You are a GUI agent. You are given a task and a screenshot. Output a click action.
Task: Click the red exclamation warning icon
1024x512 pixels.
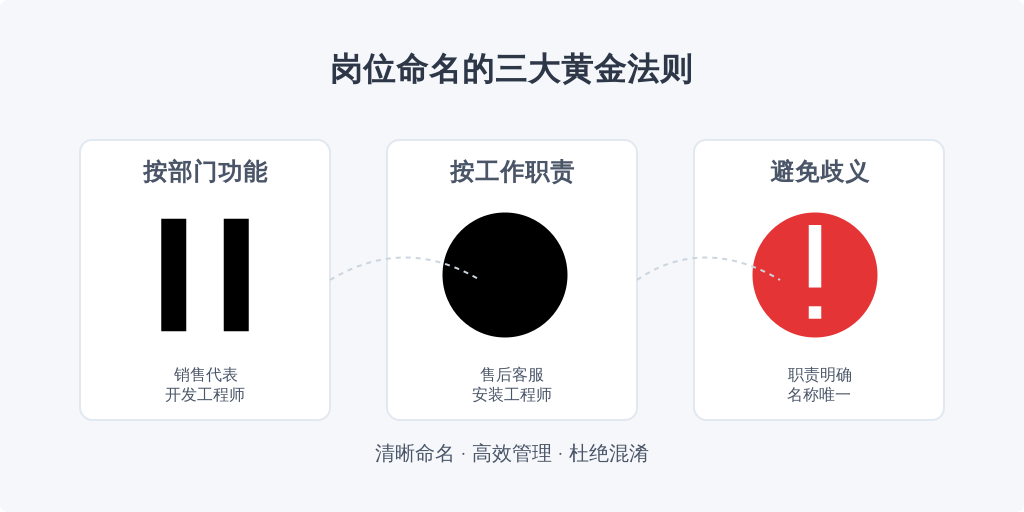point(814,275)
